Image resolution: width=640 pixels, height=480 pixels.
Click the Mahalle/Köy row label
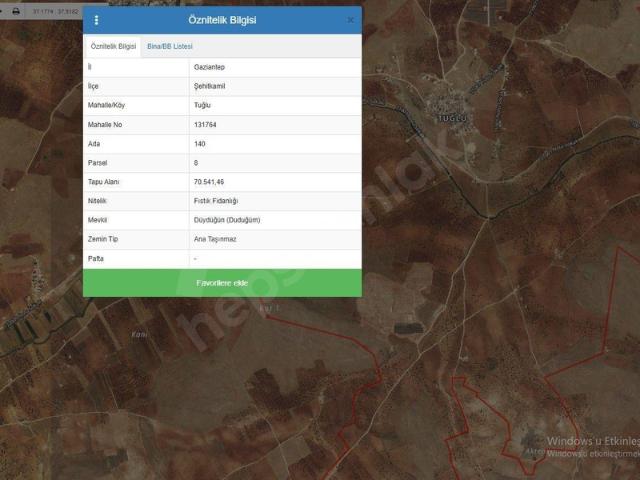coord(106,105)
